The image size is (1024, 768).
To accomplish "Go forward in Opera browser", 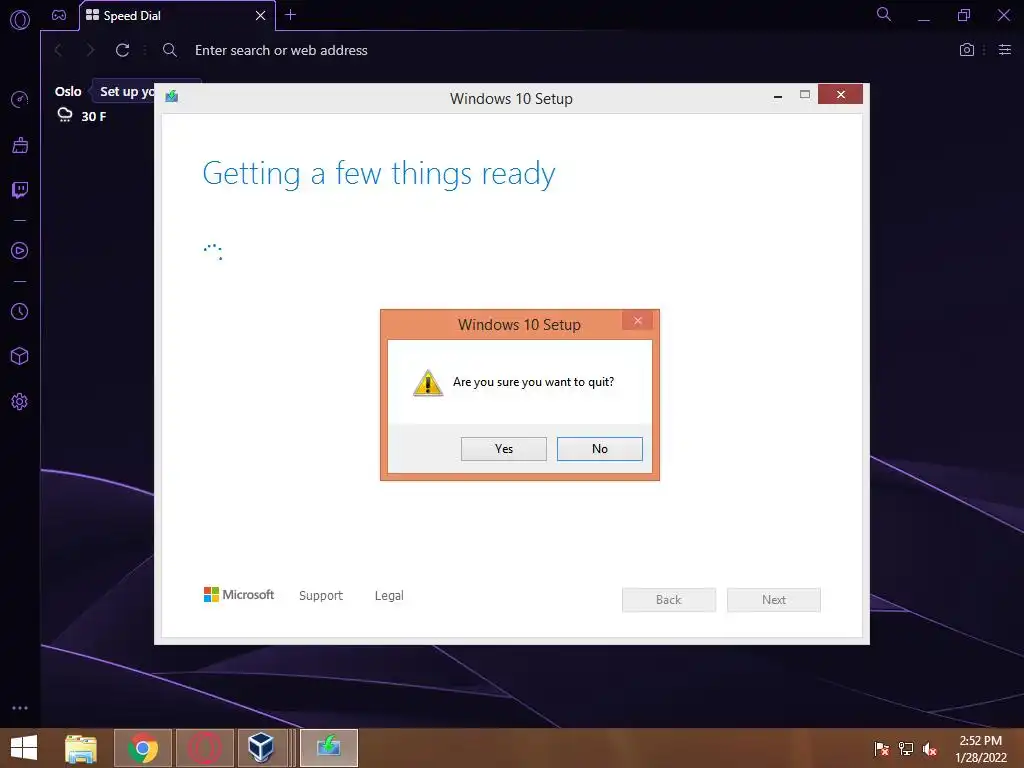I will click(90, 50).
